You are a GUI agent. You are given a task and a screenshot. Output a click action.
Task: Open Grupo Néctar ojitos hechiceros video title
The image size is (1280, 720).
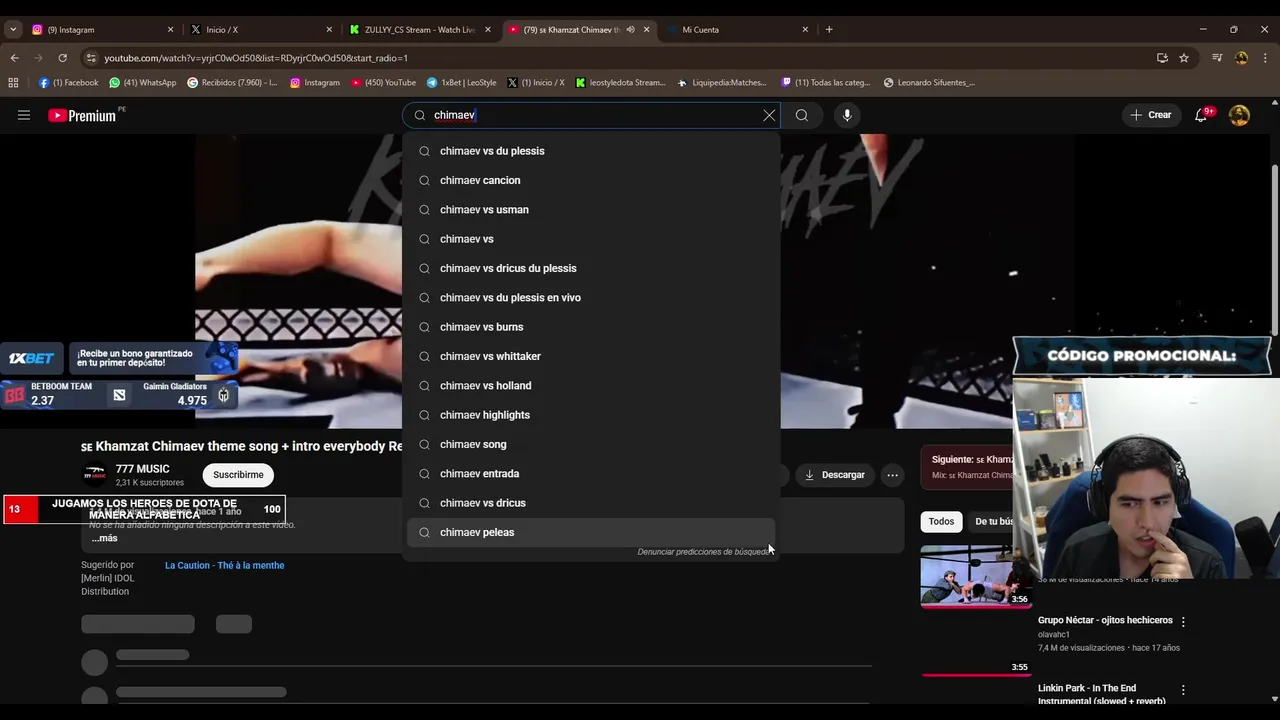pyautogui.click(x=1104, y=620)
